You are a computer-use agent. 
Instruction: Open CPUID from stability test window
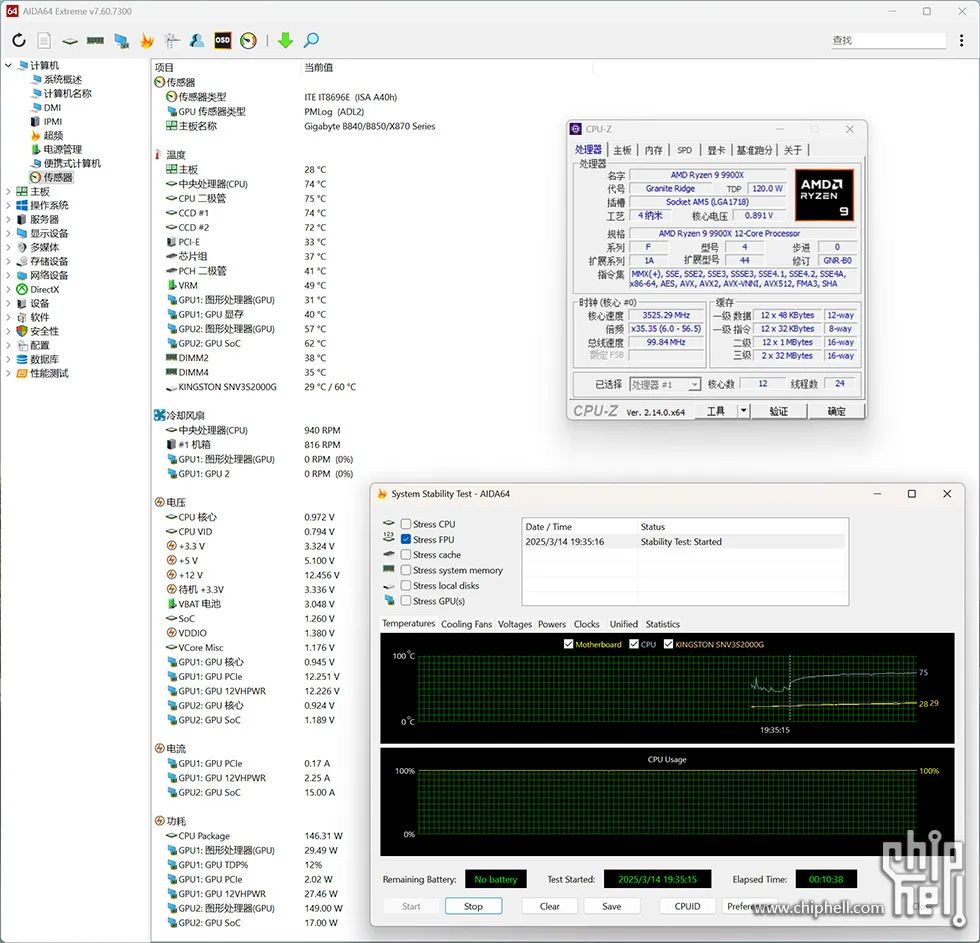(x=688, y=906)
